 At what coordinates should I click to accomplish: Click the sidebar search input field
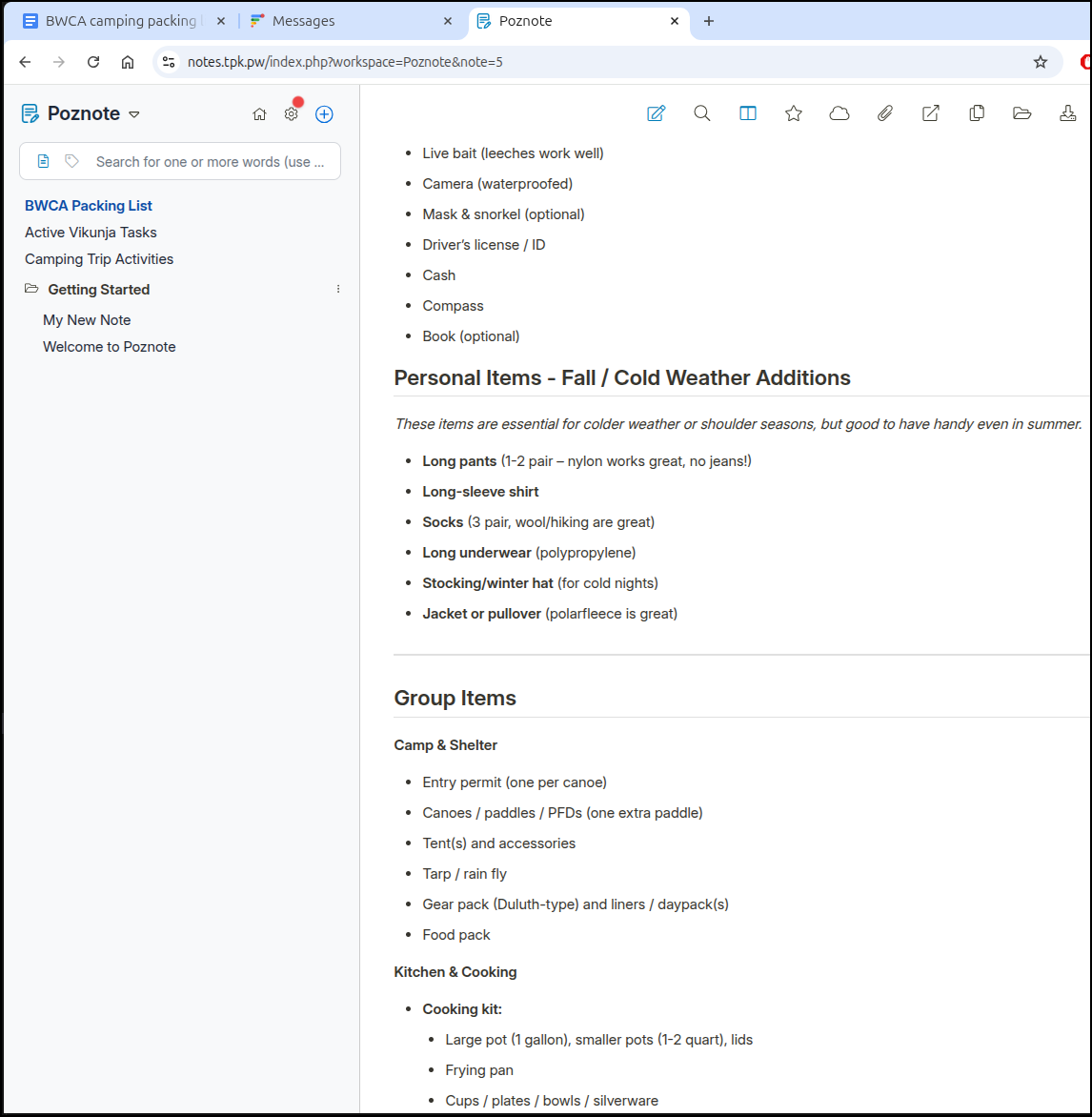[210, 162]
